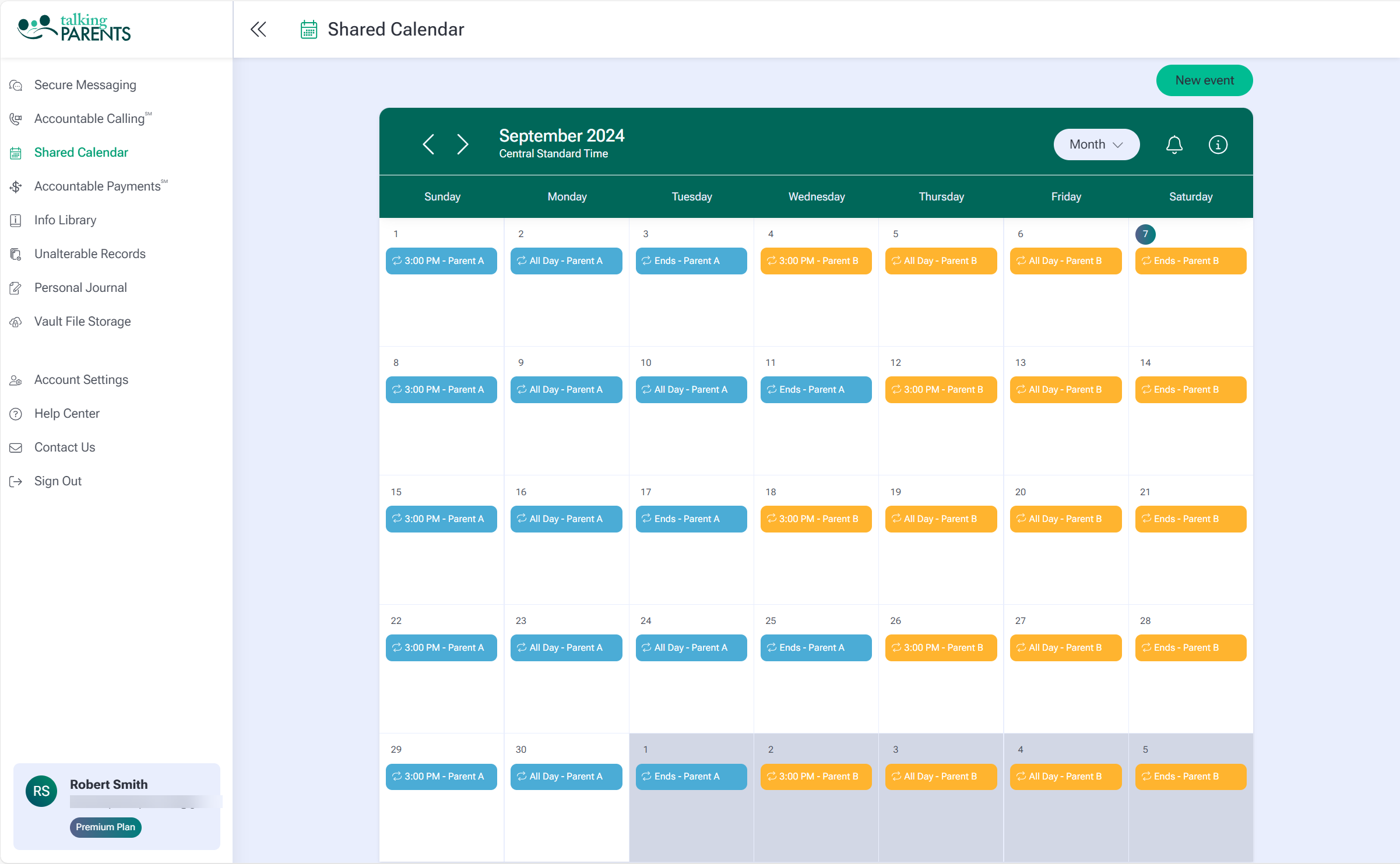Open calendar info icon
1400x864 pixels.
coord(1218,144)
